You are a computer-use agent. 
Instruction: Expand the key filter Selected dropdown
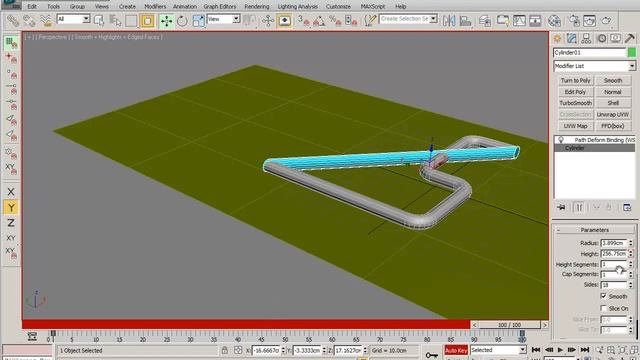click(522, 350)
